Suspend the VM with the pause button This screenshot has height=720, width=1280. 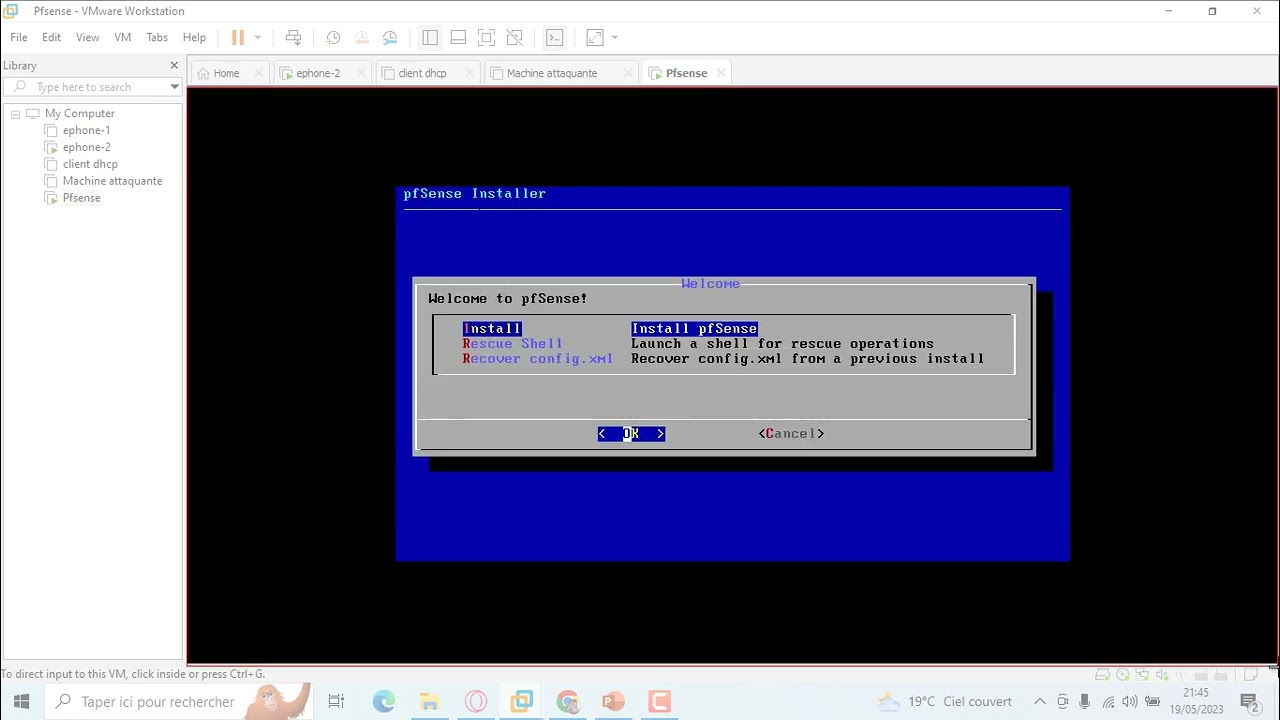[x=238, y=37]
